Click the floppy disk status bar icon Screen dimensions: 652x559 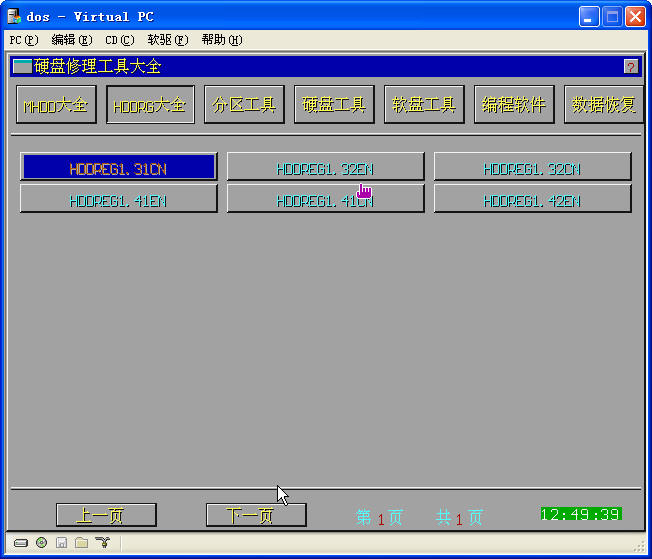[x=62, y=543]
